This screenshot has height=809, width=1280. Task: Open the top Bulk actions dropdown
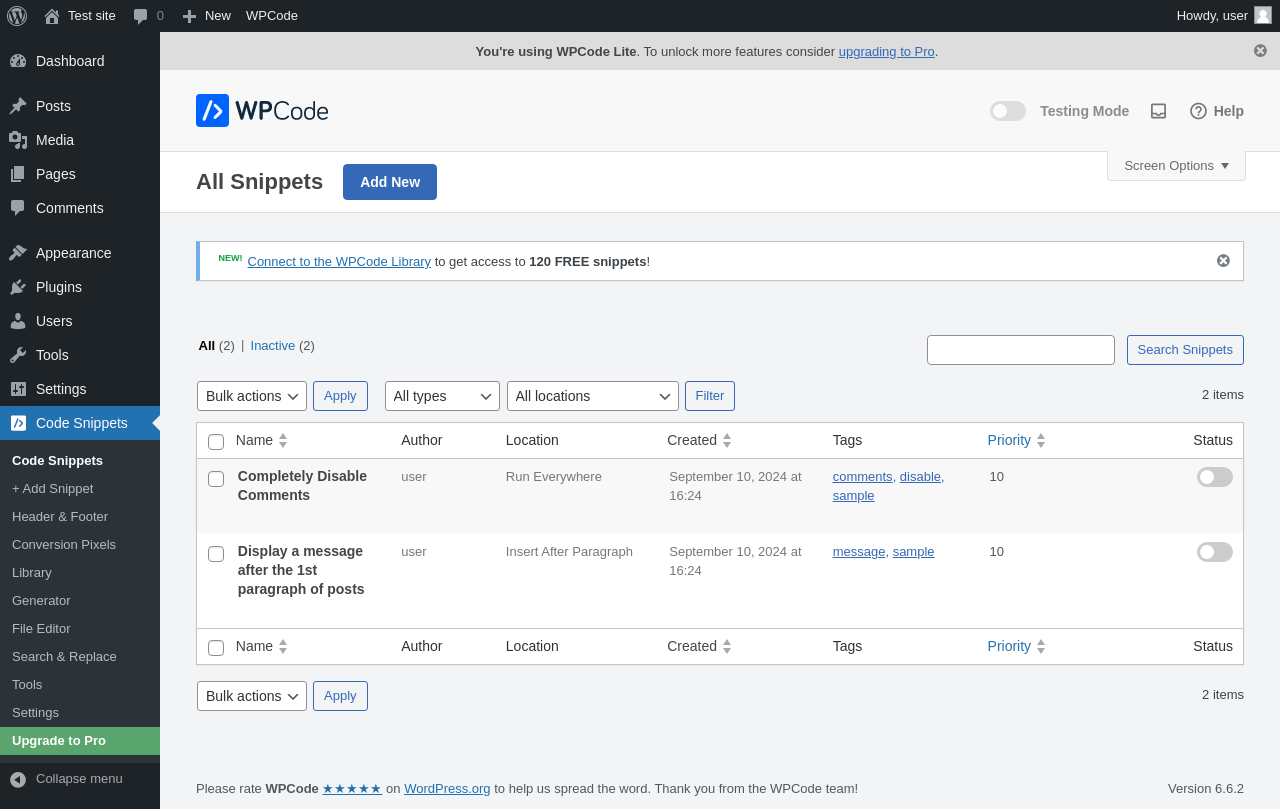(x=252, y=396)
